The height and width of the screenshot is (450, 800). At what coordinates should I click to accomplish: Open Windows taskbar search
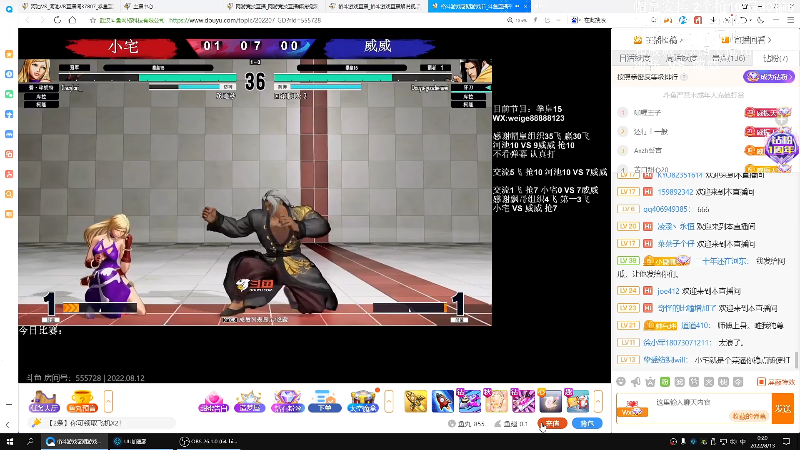click(x=30, y=441)
